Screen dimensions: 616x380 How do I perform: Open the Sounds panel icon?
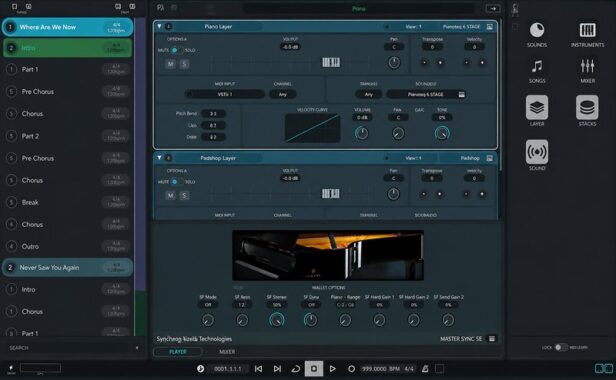click(x=537, y=30)
